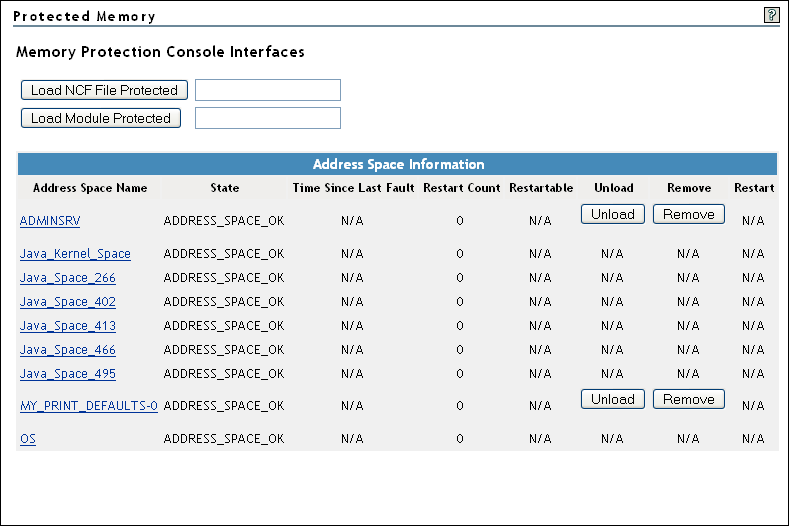Open the Java_Space_495 link
Viewport: 789px width, 526px height.
pyautogui.click(x=67, y=374)
